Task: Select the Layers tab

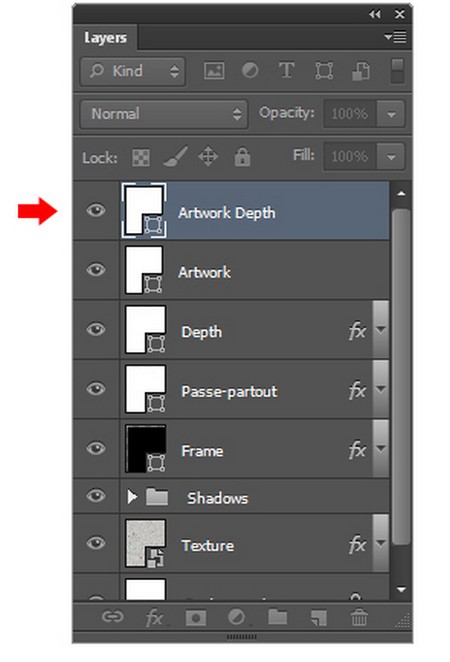Action: coord(105,38)
